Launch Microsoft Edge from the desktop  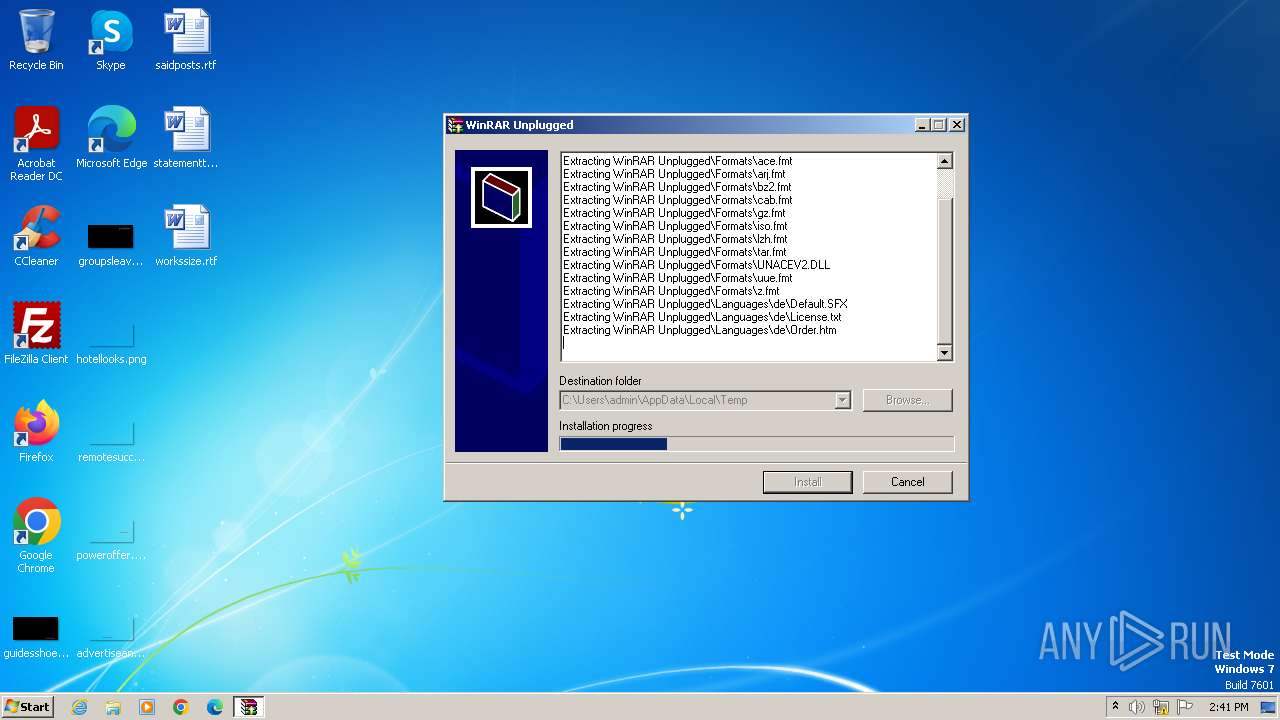pos(111,138)
